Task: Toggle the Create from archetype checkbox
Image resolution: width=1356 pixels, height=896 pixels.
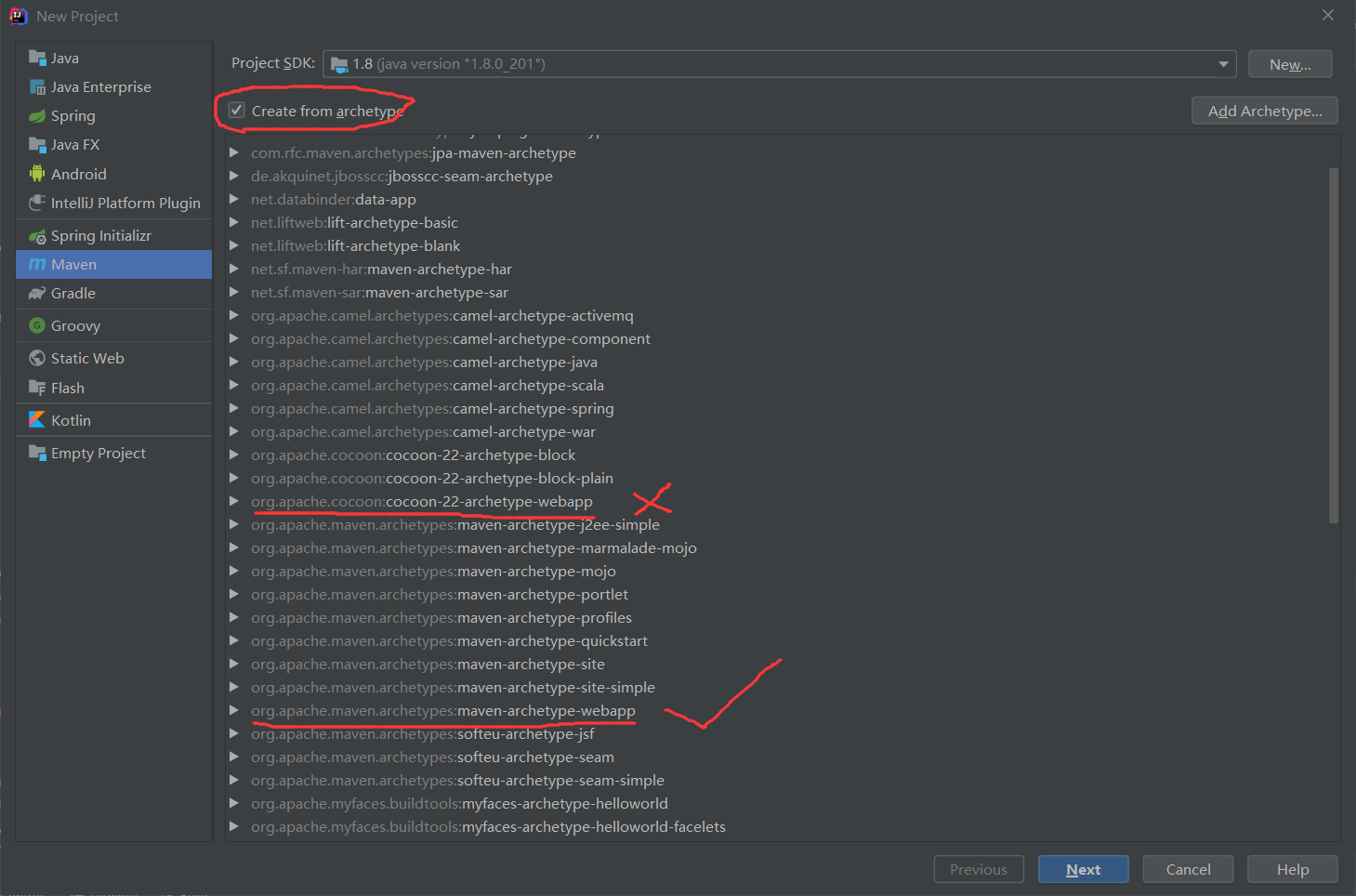Action: [x=237, y=111]
